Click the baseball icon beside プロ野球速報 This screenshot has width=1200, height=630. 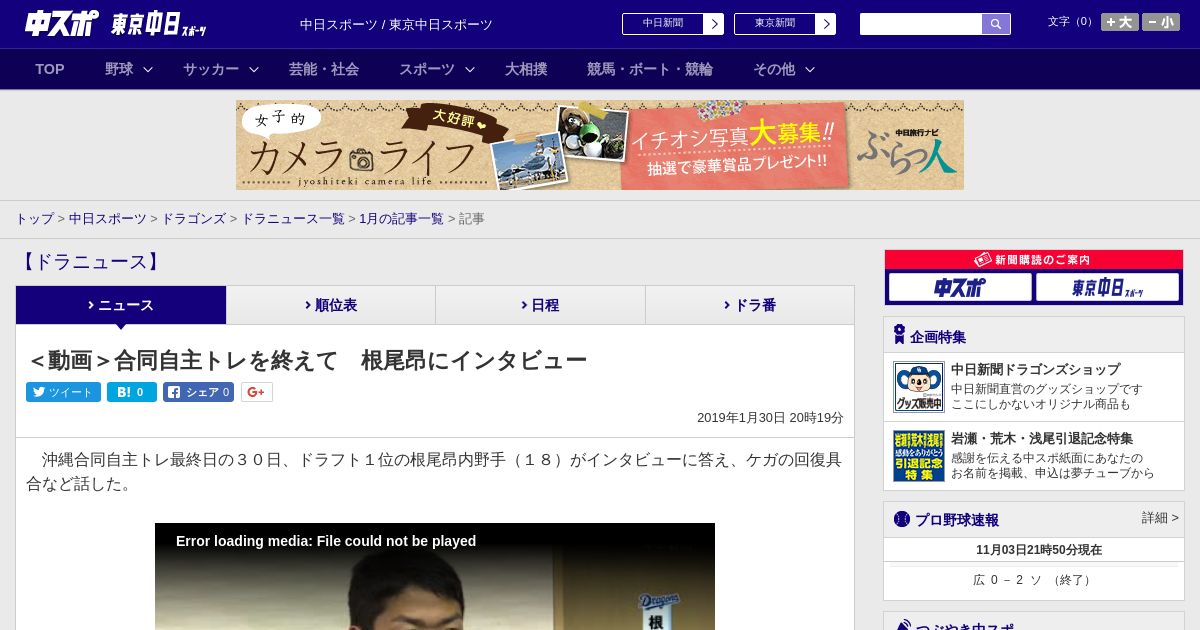[902, 519]
